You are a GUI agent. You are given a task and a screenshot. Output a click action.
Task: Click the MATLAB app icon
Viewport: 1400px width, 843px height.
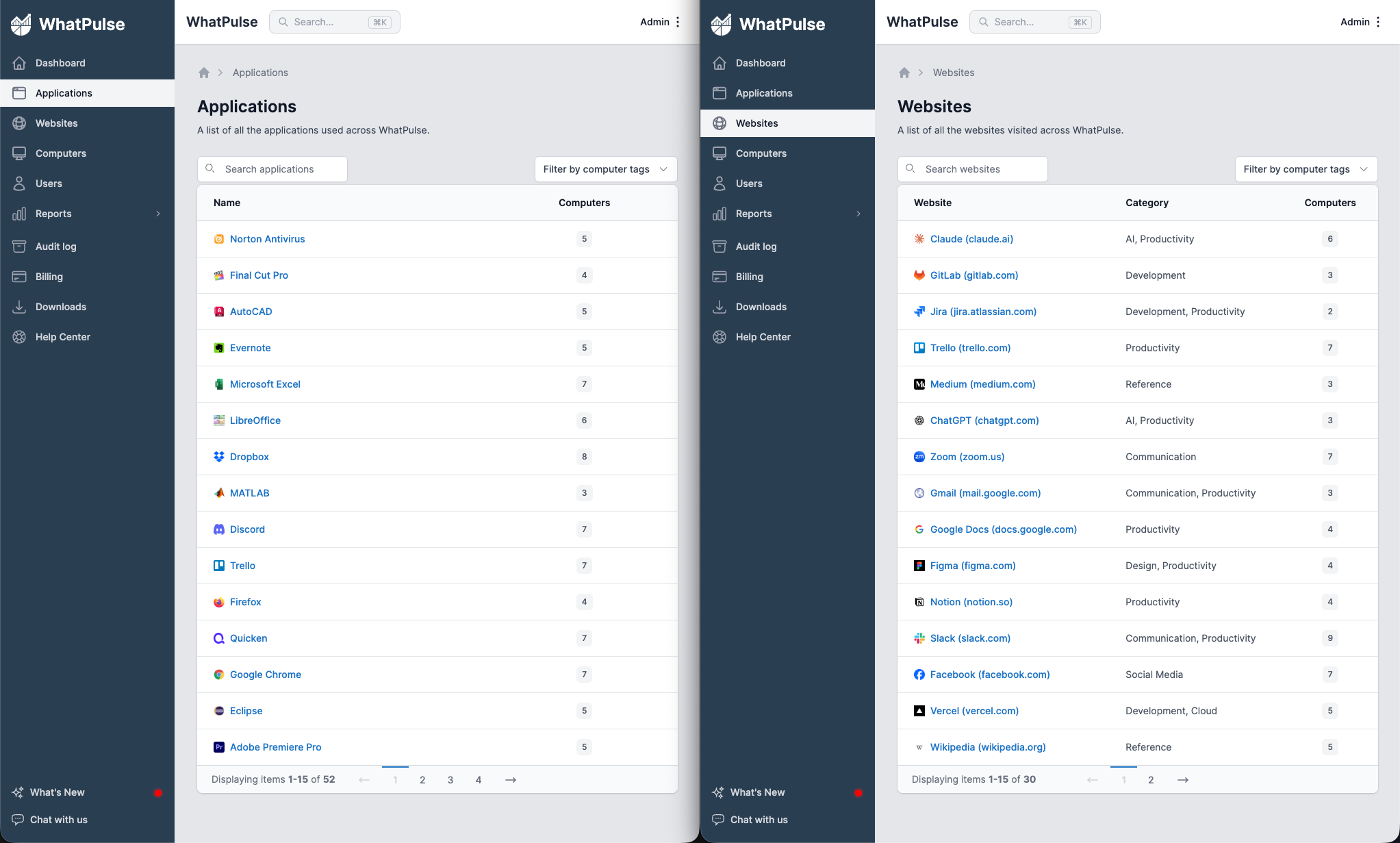219,493
